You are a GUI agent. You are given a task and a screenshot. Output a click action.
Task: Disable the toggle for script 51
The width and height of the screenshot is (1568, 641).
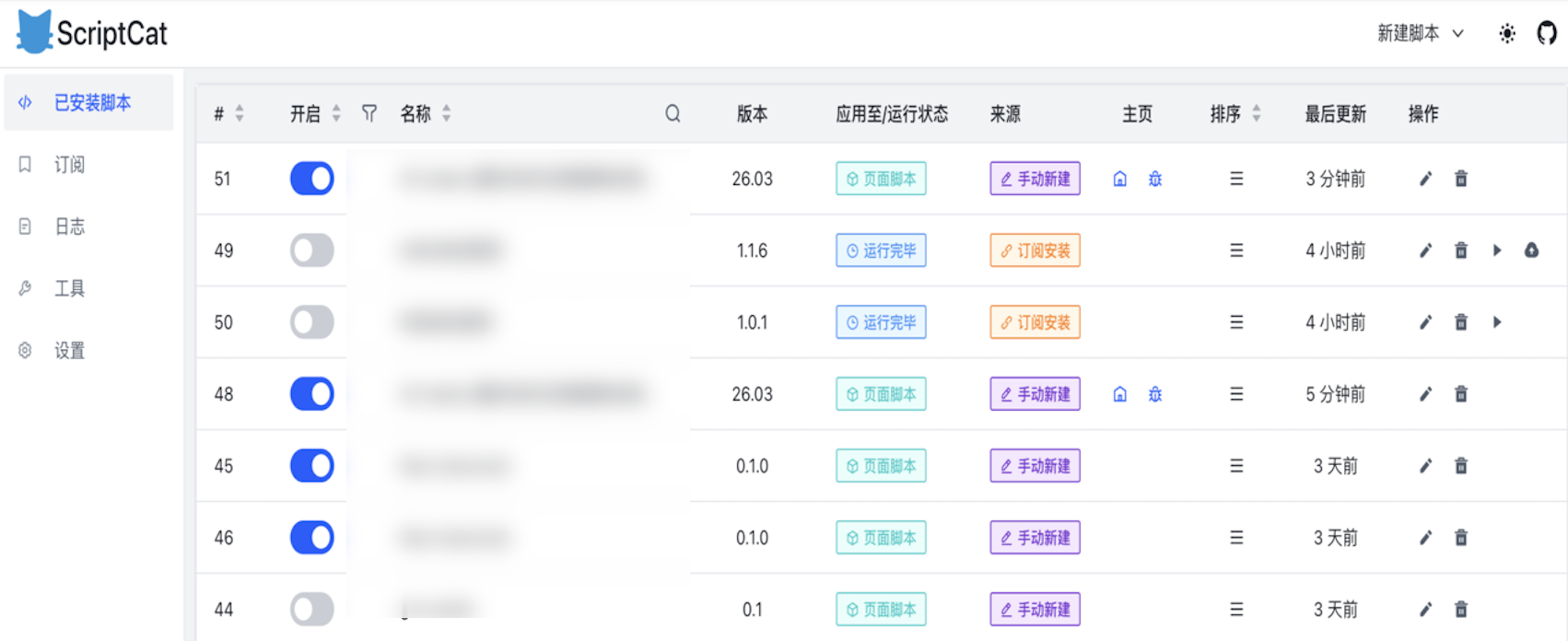312,179
